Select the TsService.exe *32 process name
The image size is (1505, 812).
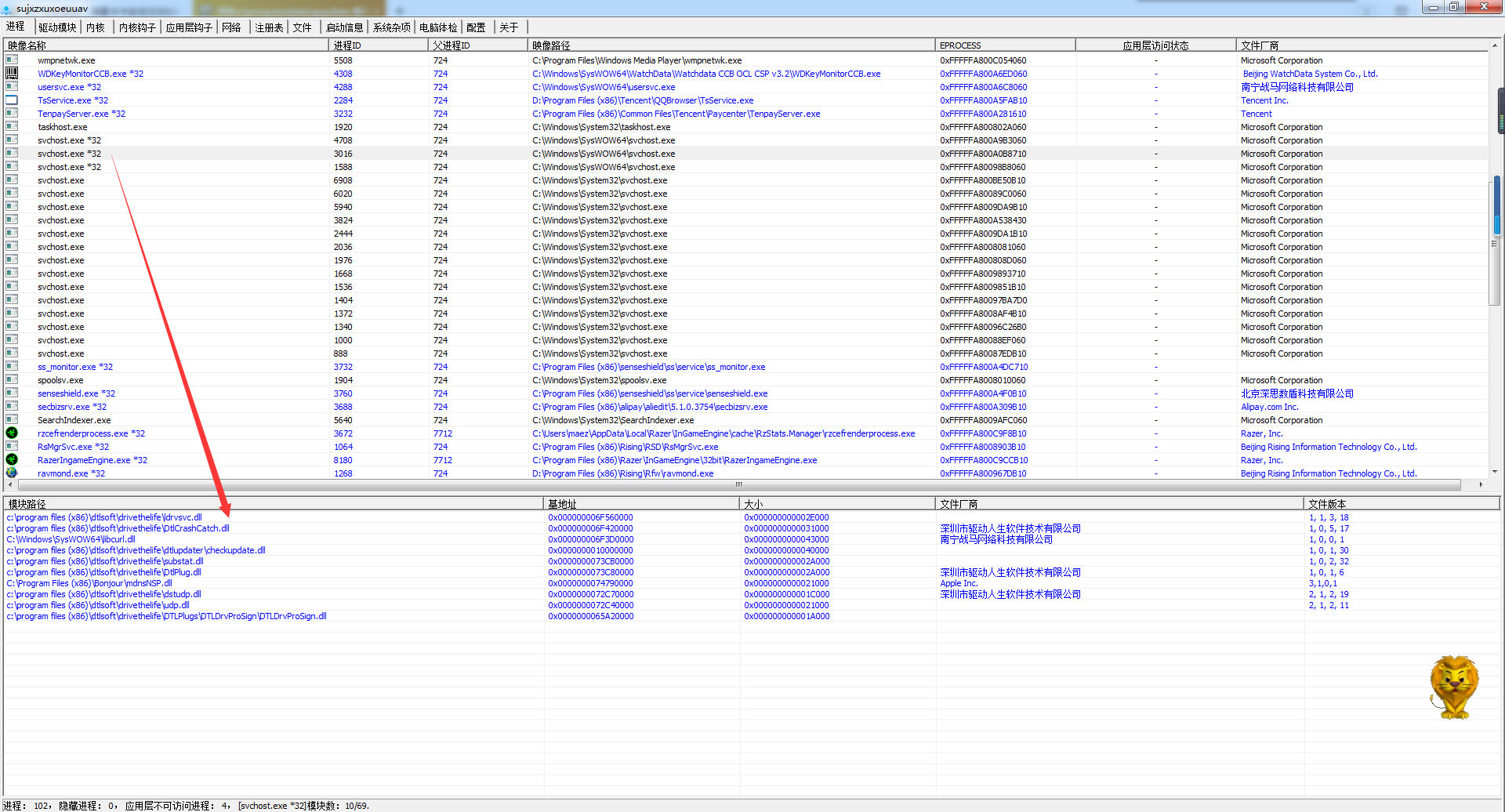click(73, 100)
